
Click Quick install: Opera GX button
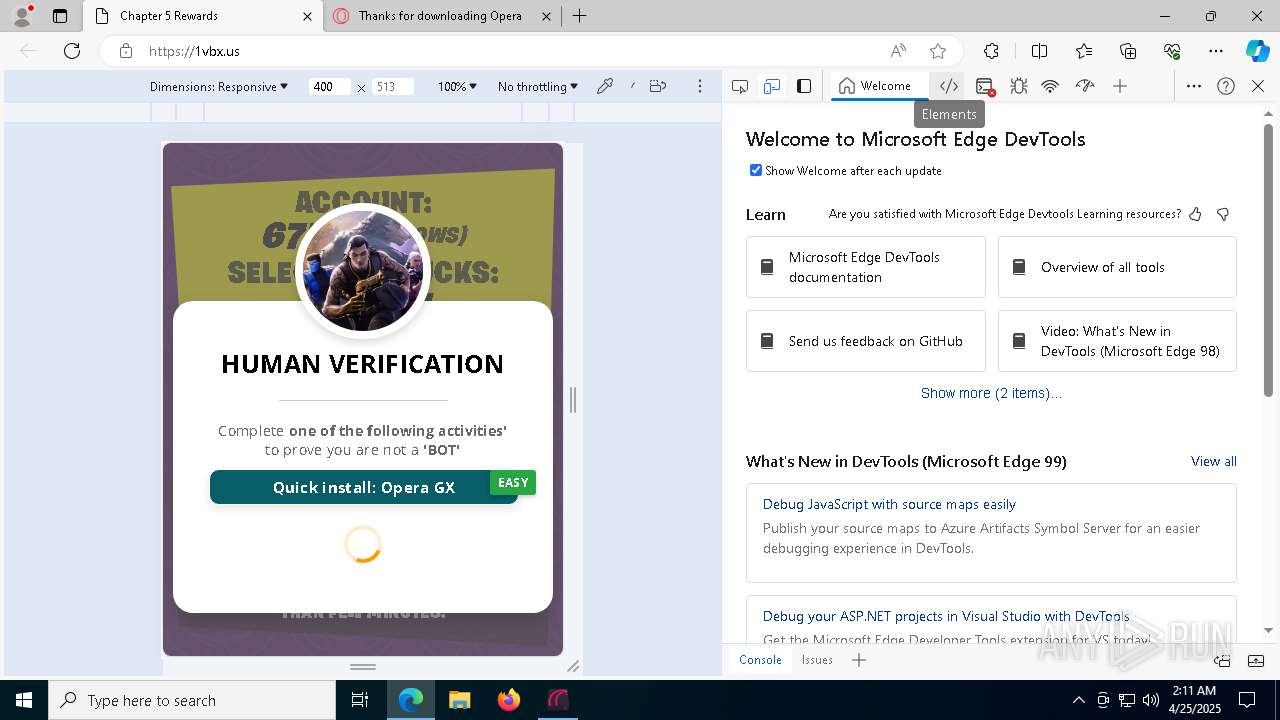click(364, 487)
